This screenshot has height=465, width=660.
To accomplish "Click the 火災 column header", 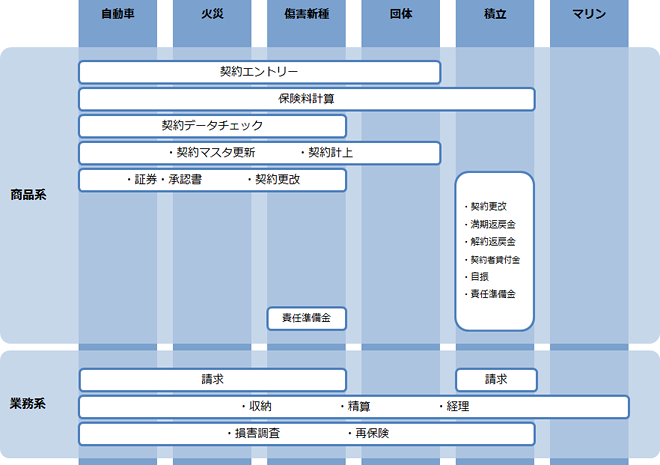I will click(x=212, y=14).
